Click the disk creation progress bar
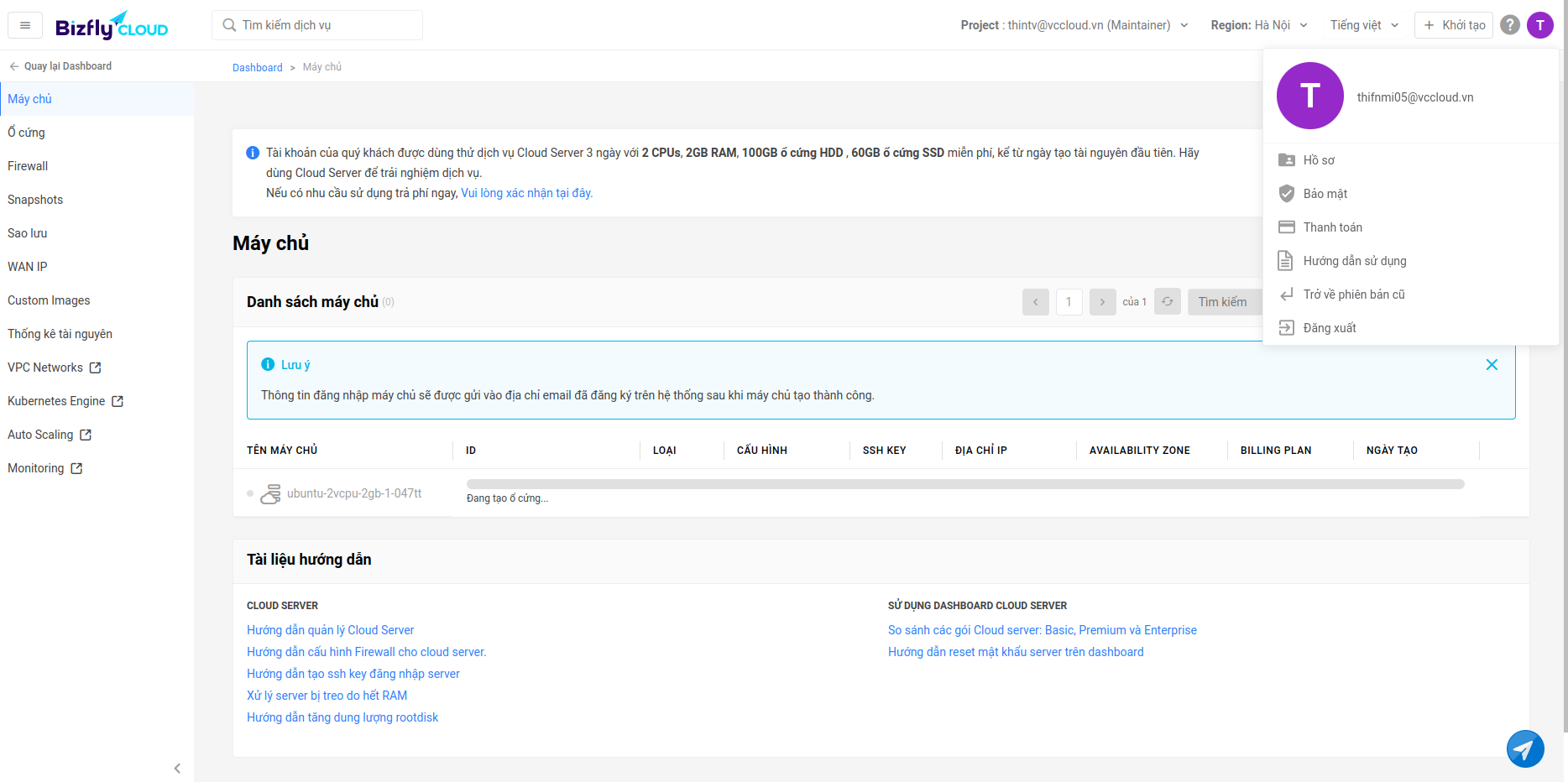The image size is (1568, 782). point(965,484)
